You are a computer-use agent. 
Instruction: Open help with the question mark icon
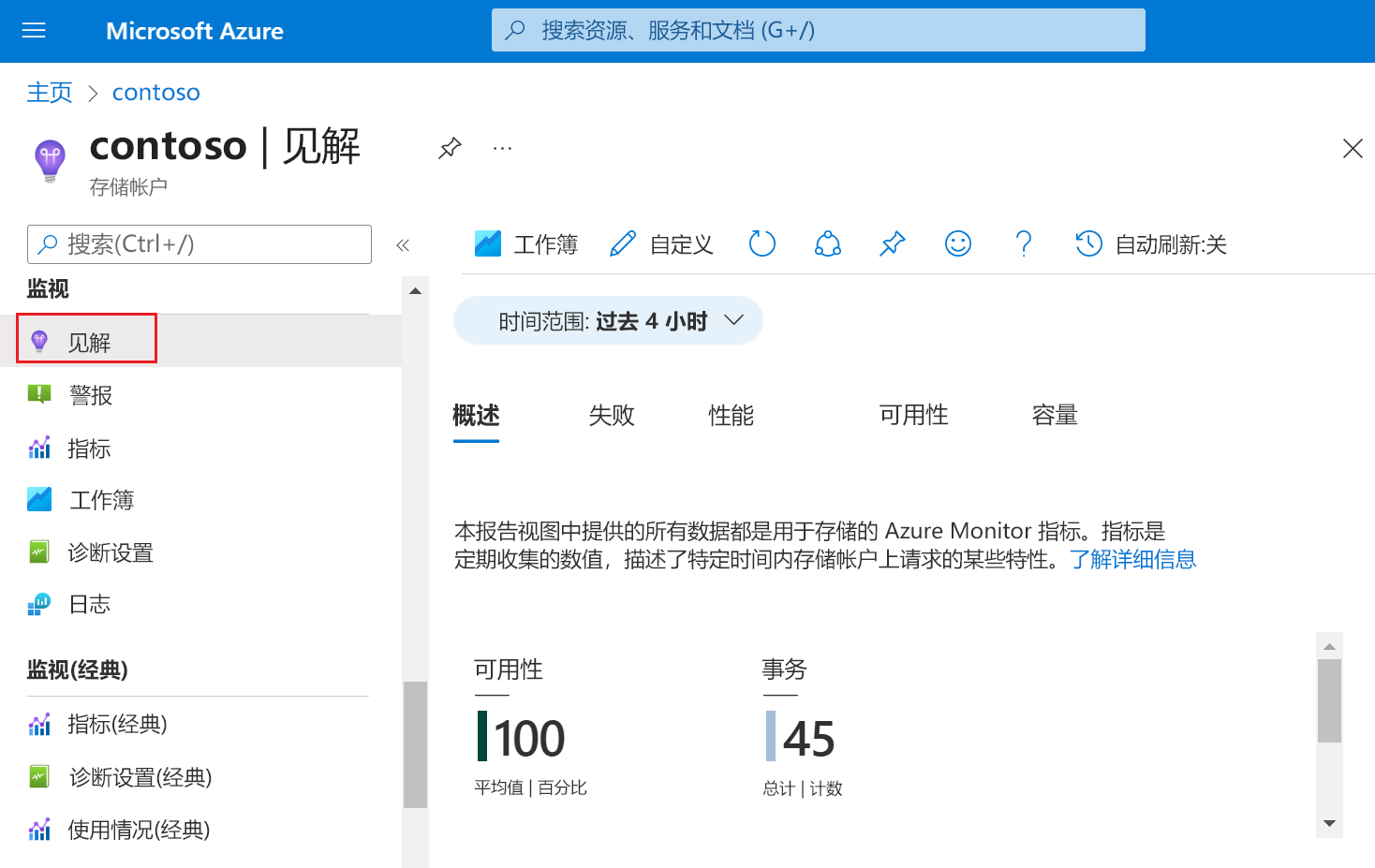click(1024, 244)
